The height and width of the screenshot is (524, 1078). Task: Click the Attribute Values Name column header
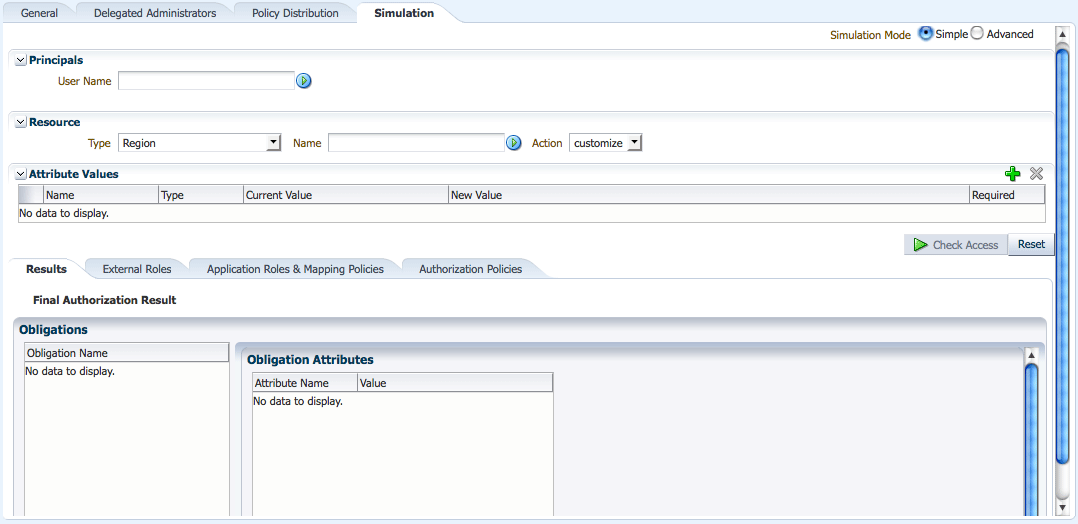point(101,195)
